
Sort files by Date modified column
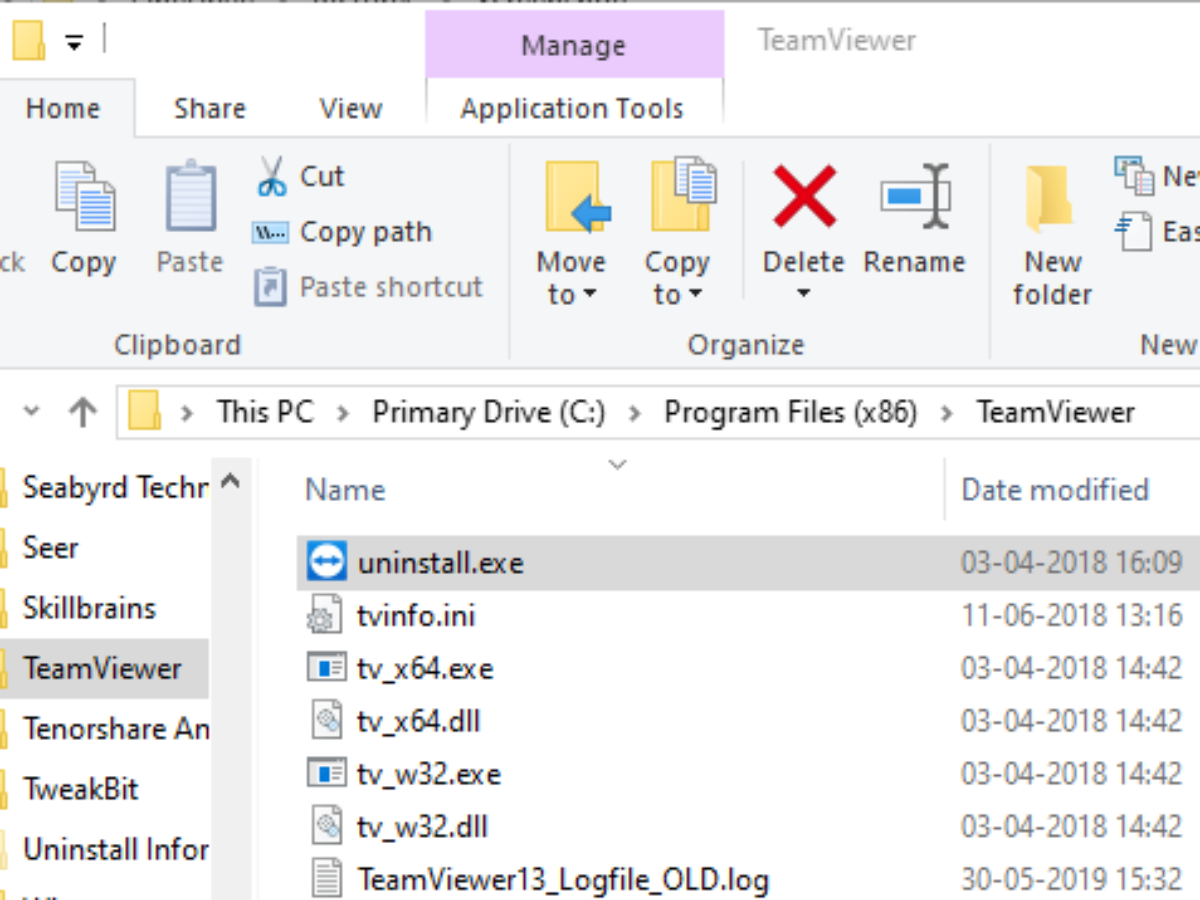(x=1054, y=489)
